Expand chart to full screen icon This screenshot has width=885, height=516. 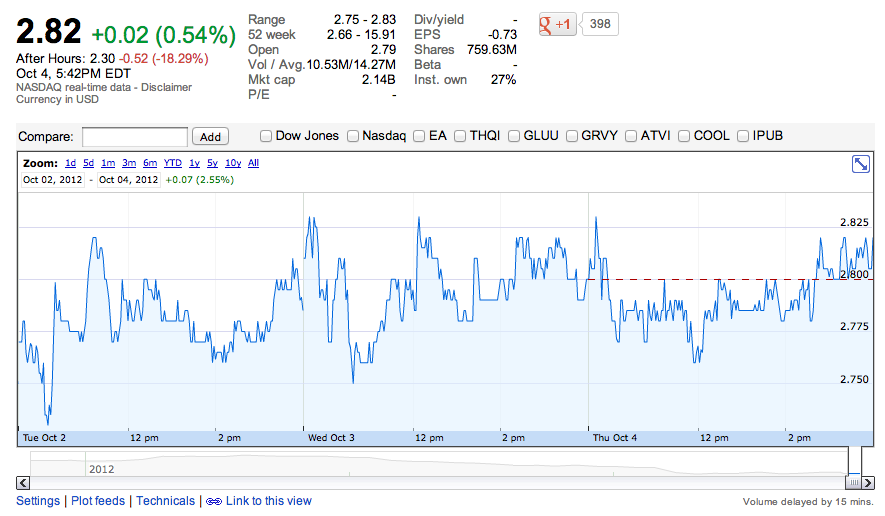pos(861,164)
